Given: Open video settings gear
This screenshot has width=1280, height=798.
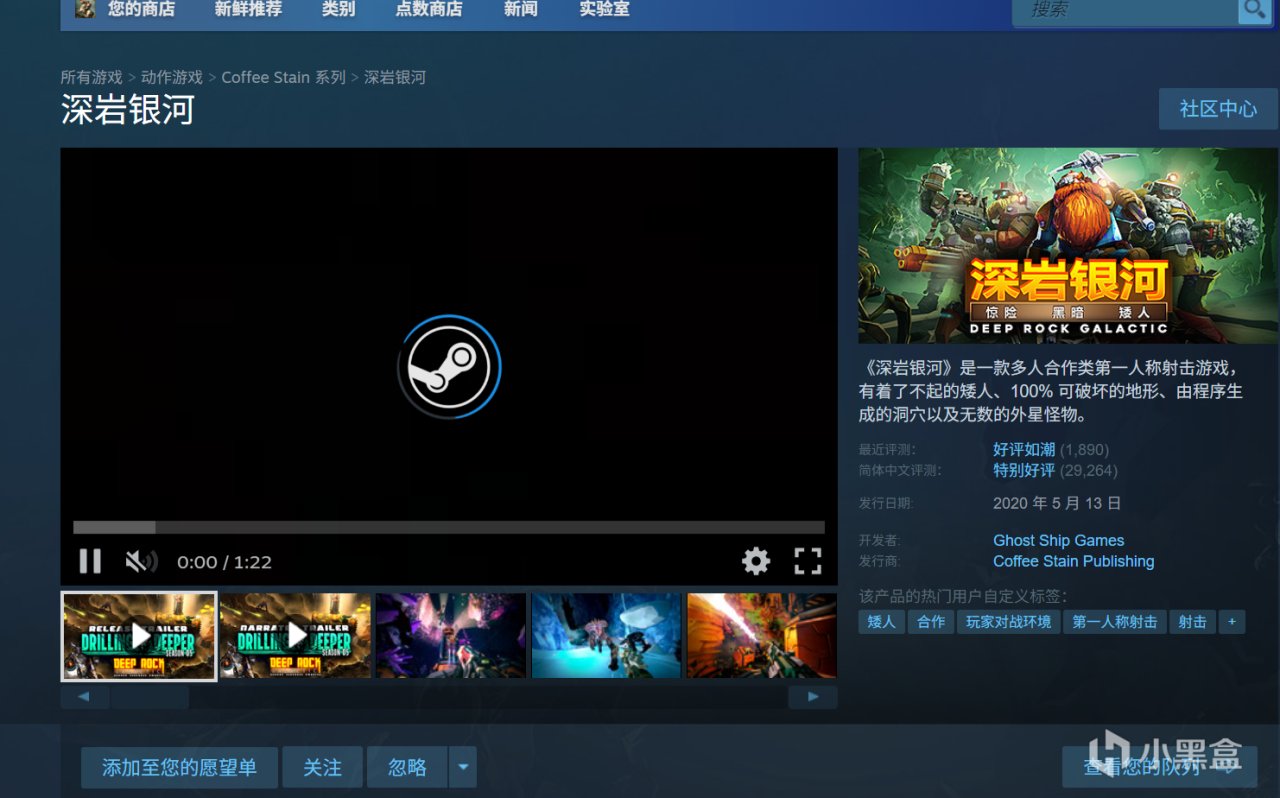Looking at the screenshot, I should pyautogui.click(x=756, y=561).
